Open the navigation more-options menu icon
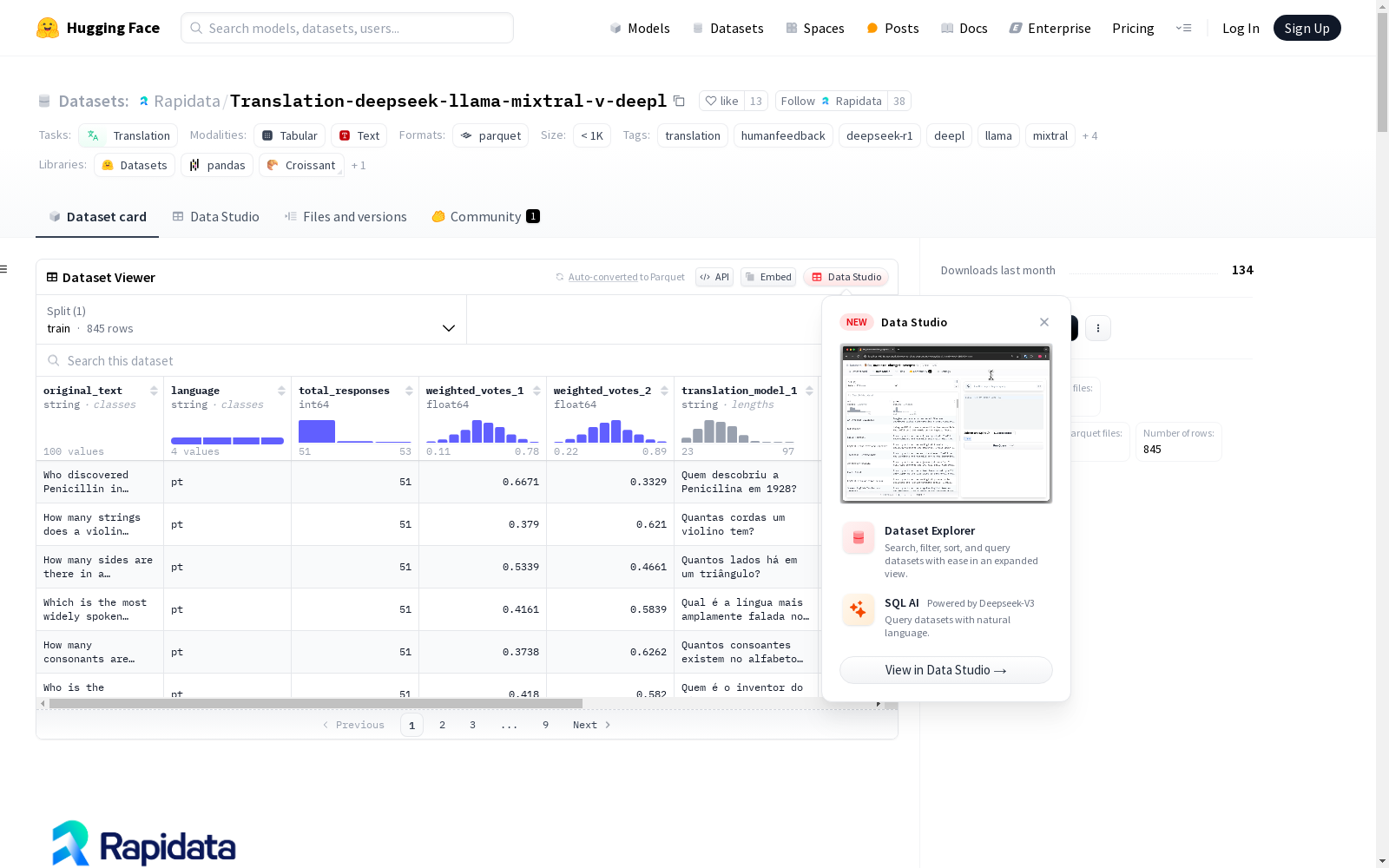The image size is (1389, 868). pyautogui.click(x=1183, y=28)
